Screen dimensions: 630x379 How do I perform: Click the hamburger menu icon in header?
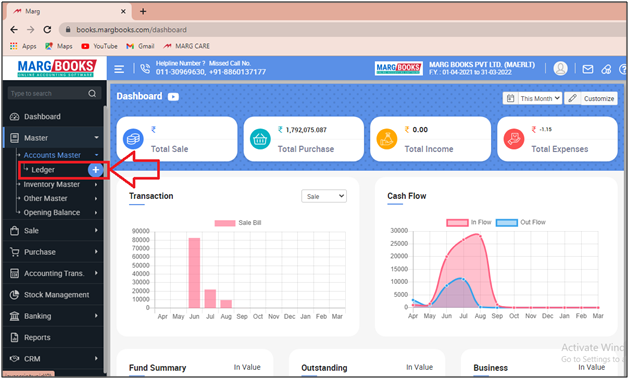[119, 69]
